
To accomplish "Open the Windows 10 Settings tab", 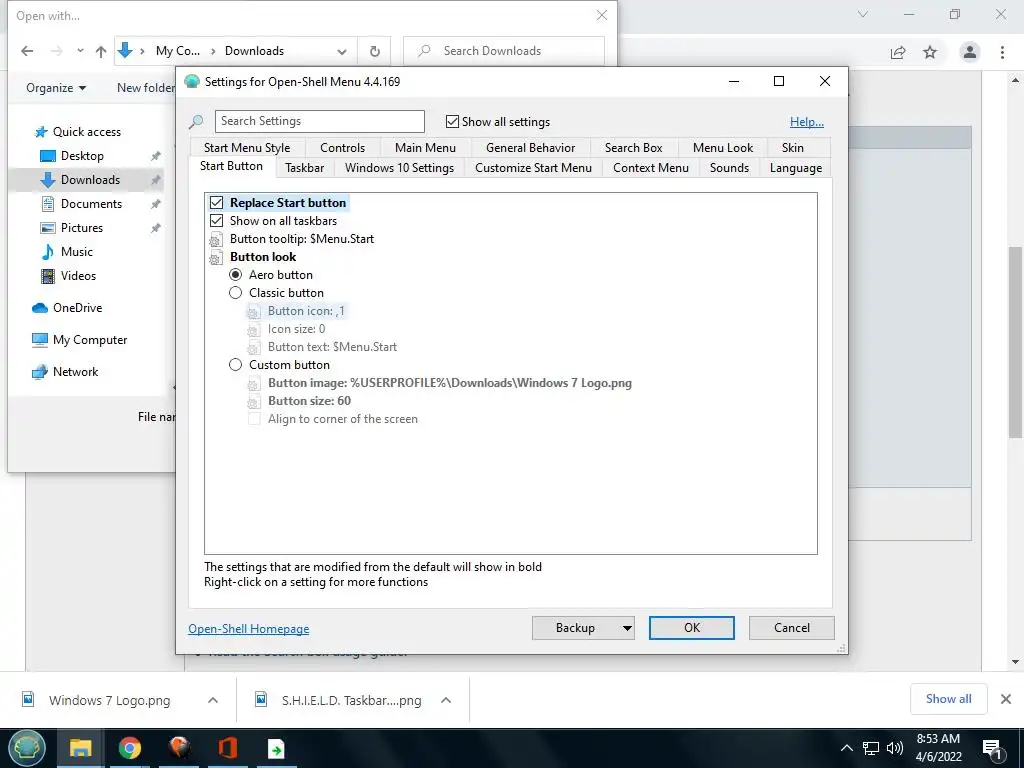I will 399,168.
